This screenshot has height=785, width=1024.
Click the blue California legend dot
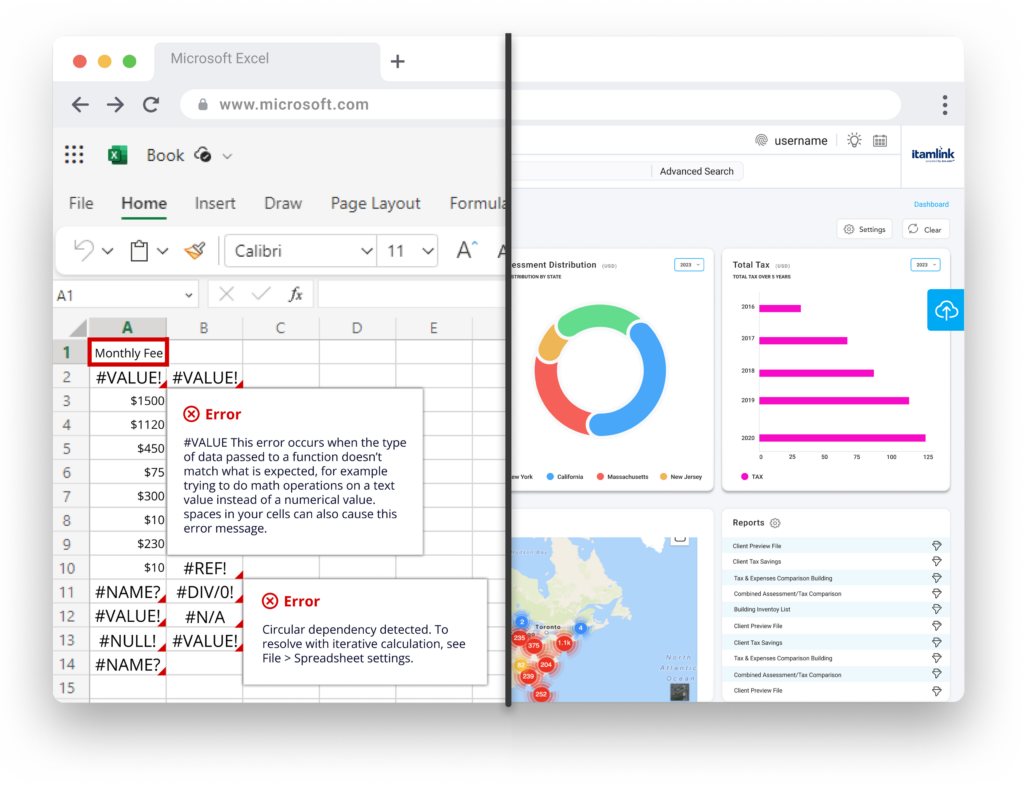(x=550, y=477)
